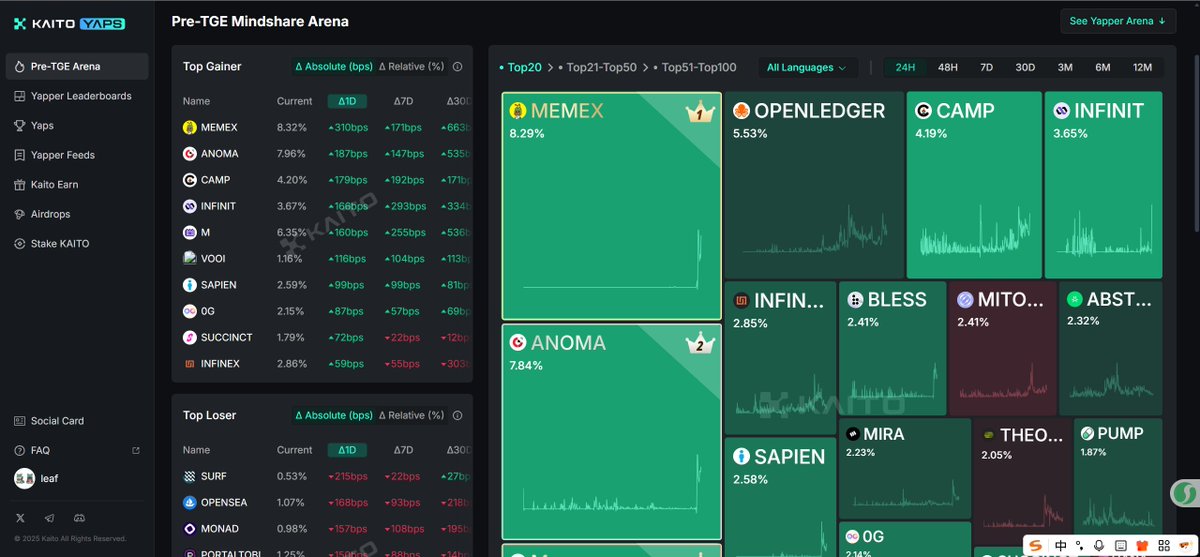
Task: Click MONAD icon in Top Loser
Action: pyautogui.click(x=190, y=528)
